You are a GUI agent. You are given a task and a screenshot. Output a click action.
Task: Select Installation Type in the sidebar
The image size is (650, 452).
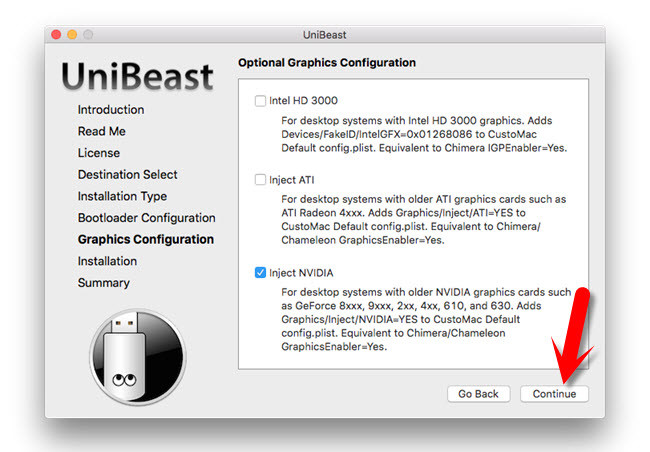pos(122,196)
